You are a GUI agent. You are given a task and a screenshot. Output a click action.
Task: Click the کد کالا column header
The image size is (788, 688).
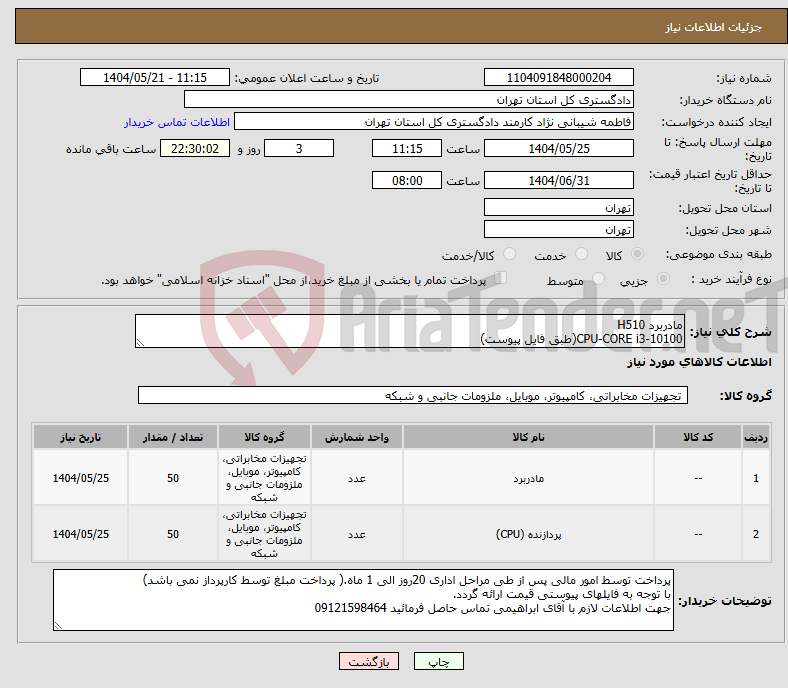tap(698, 437)
